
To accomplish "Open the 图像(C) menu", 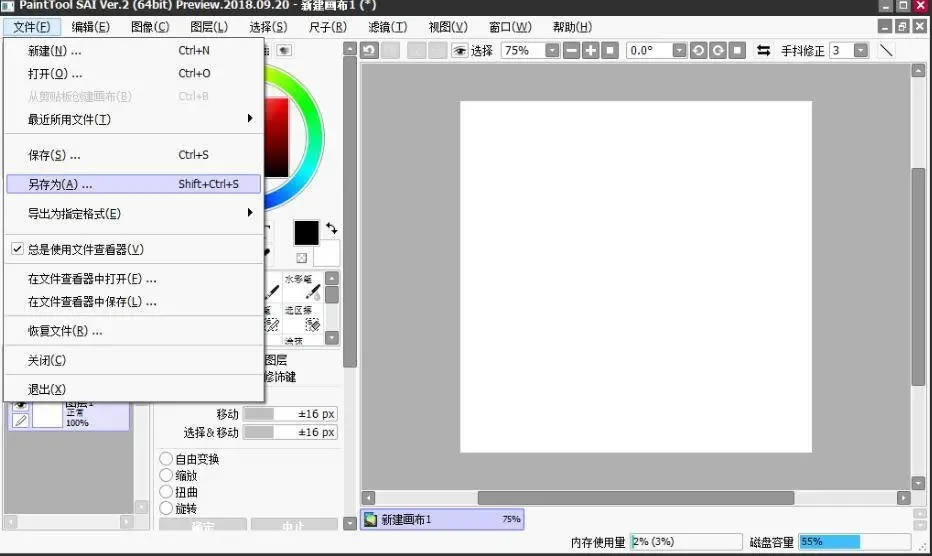I will [150, 27].
